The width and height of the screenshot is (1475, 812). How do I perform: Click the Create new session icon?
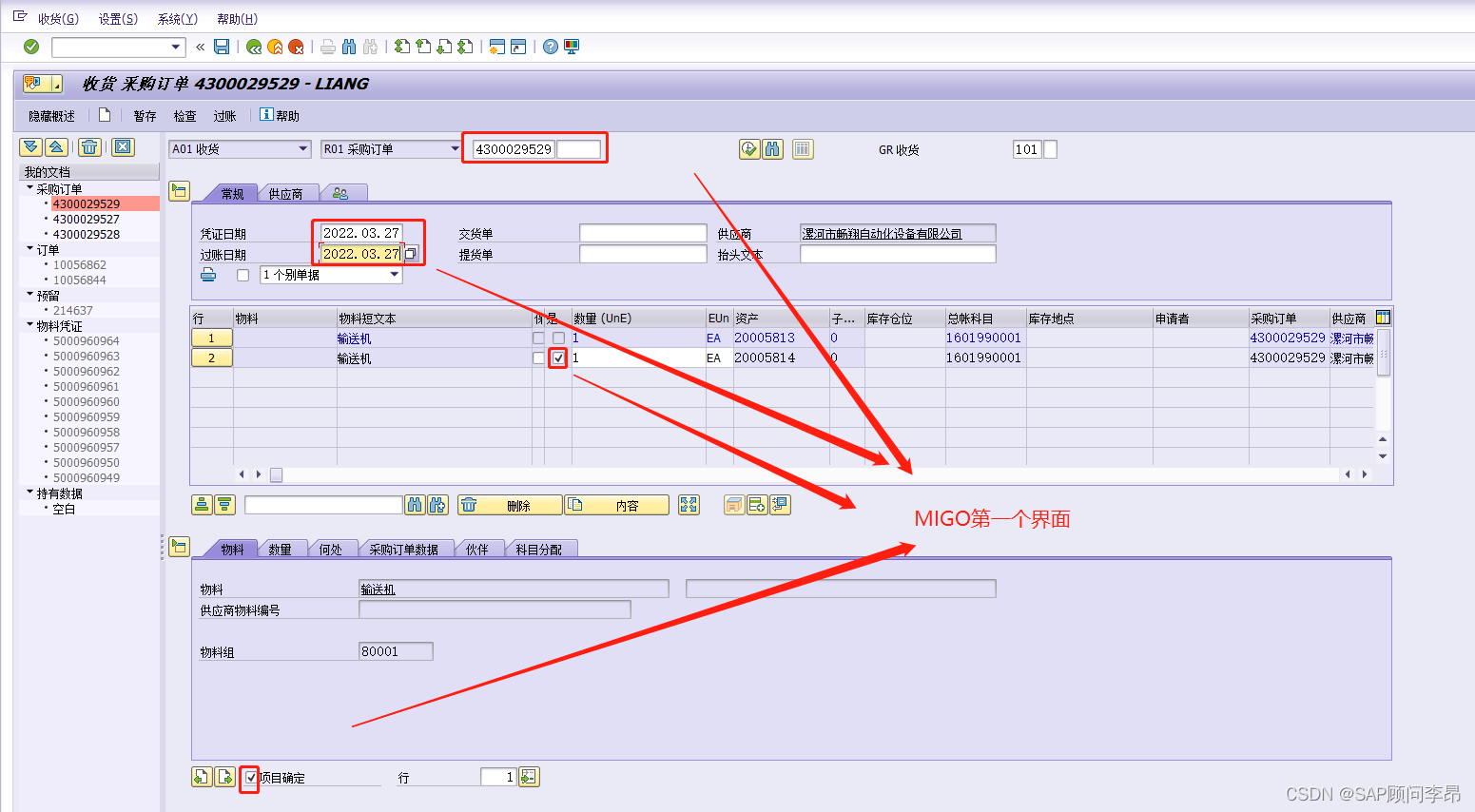[496, 47]
